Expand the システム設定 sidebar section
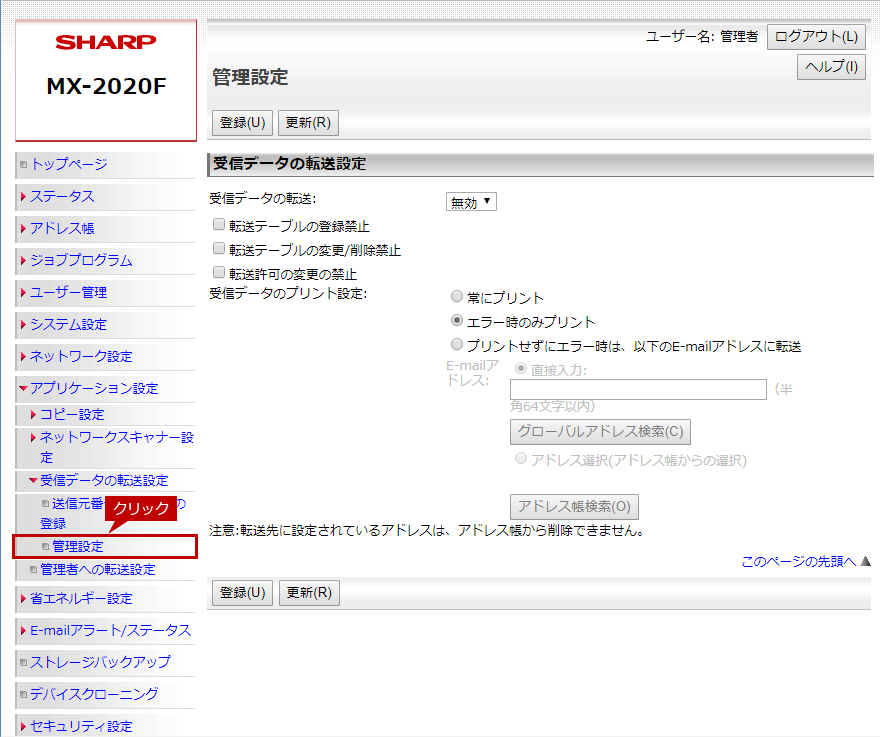 coord(68,324)
